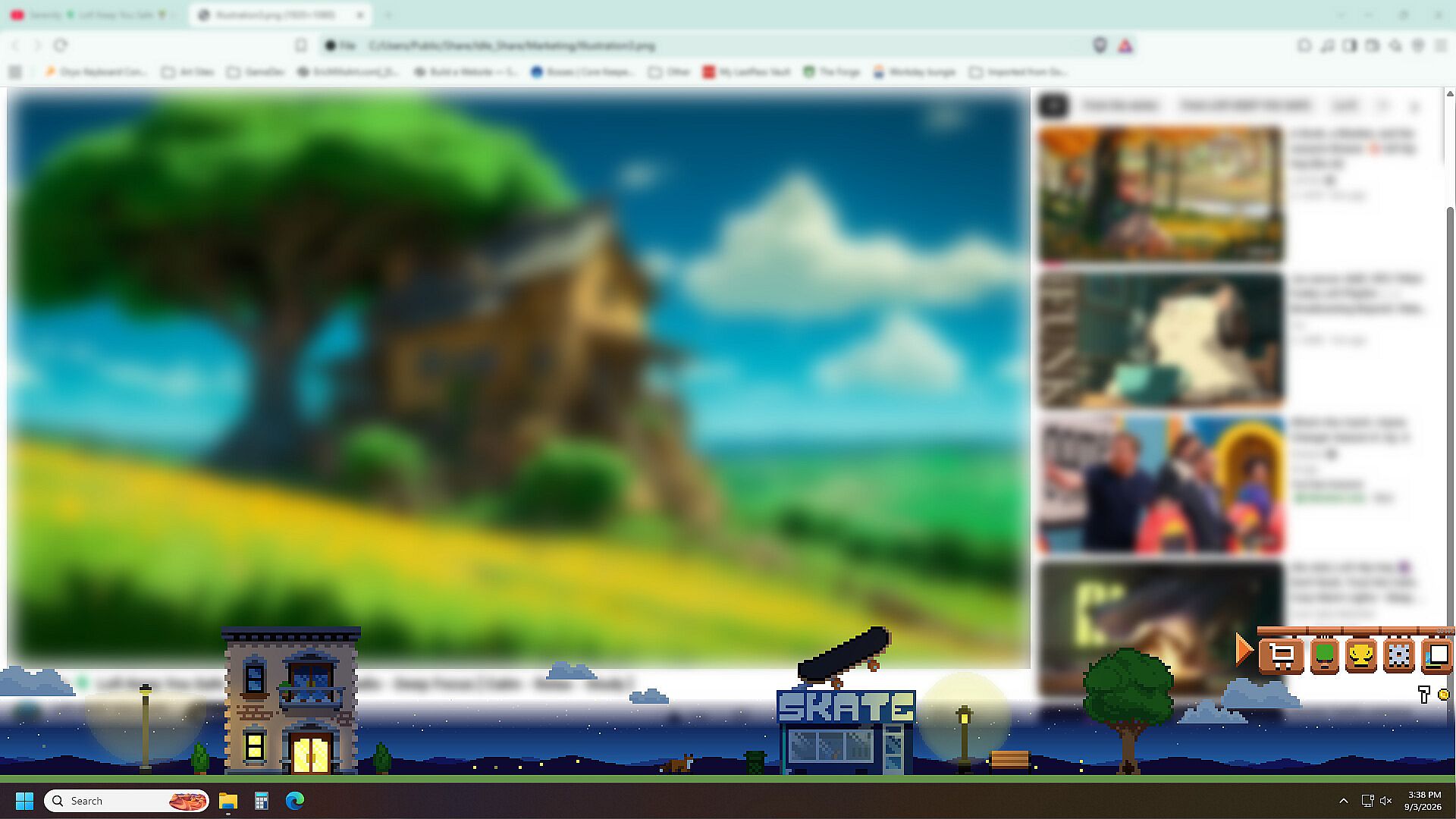Click the taskbar Search box
The image size is (1456, 819).
pyautogui.click(x=127, y=801)
